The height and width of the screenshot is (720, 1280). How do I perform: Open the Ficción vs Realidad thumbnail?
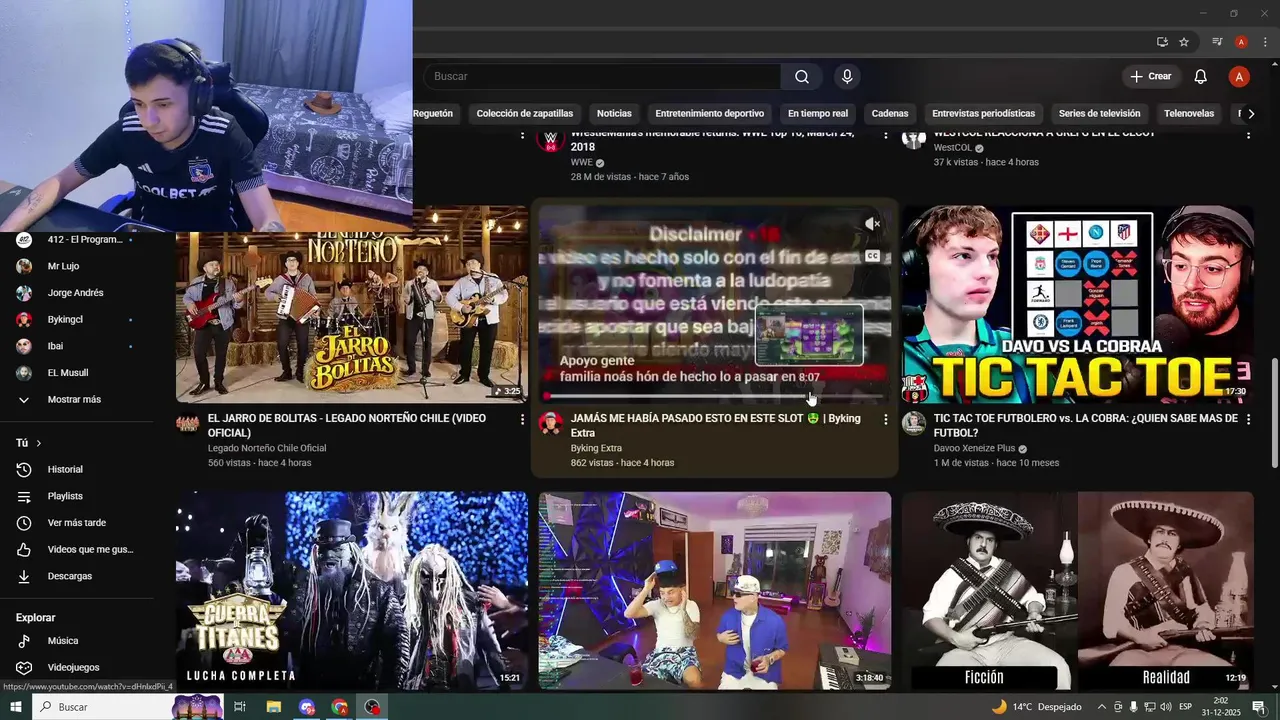[1078, 590]
